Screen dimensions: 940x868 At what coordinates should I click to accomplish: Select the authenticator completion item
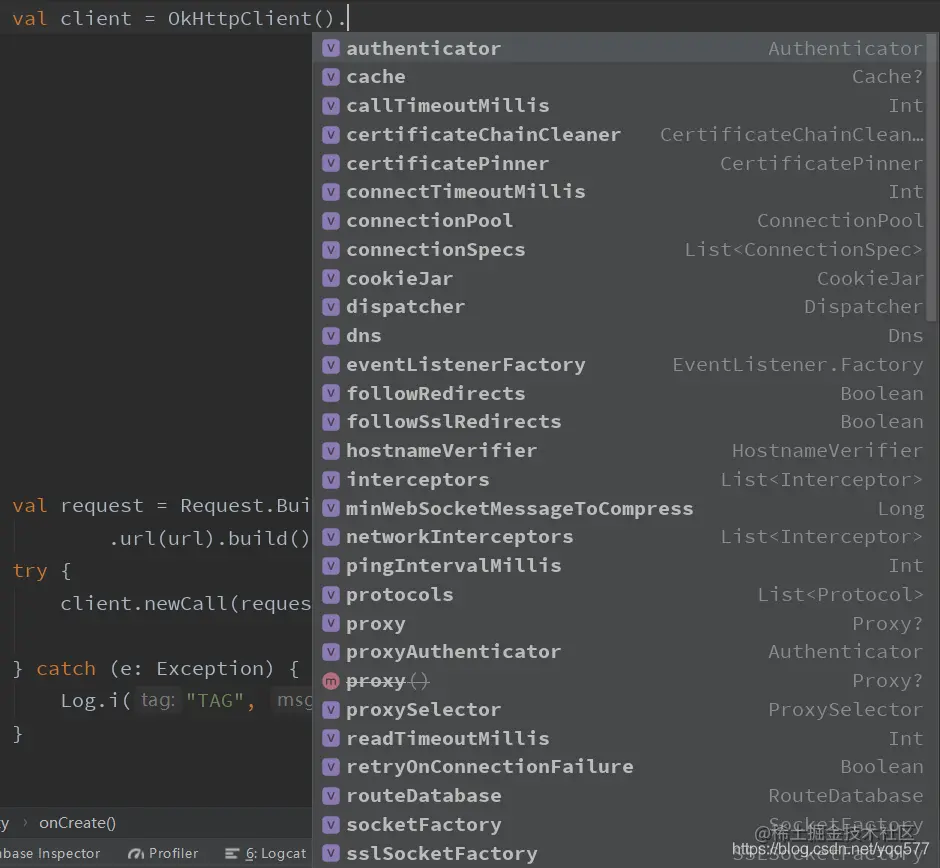(619, 49)
